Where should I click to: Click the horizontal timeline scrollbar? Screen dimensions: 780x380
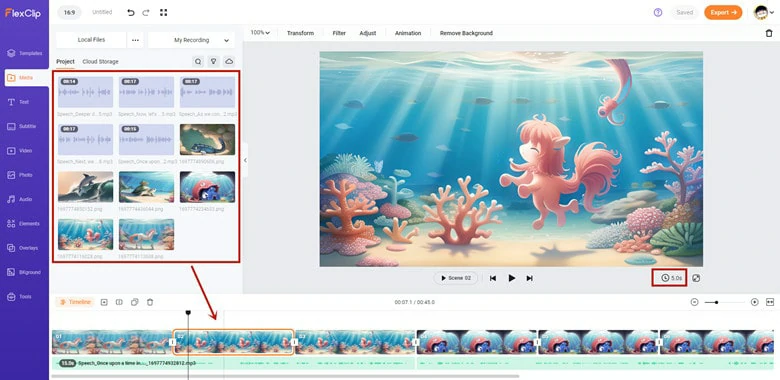(x=286, y=377)
